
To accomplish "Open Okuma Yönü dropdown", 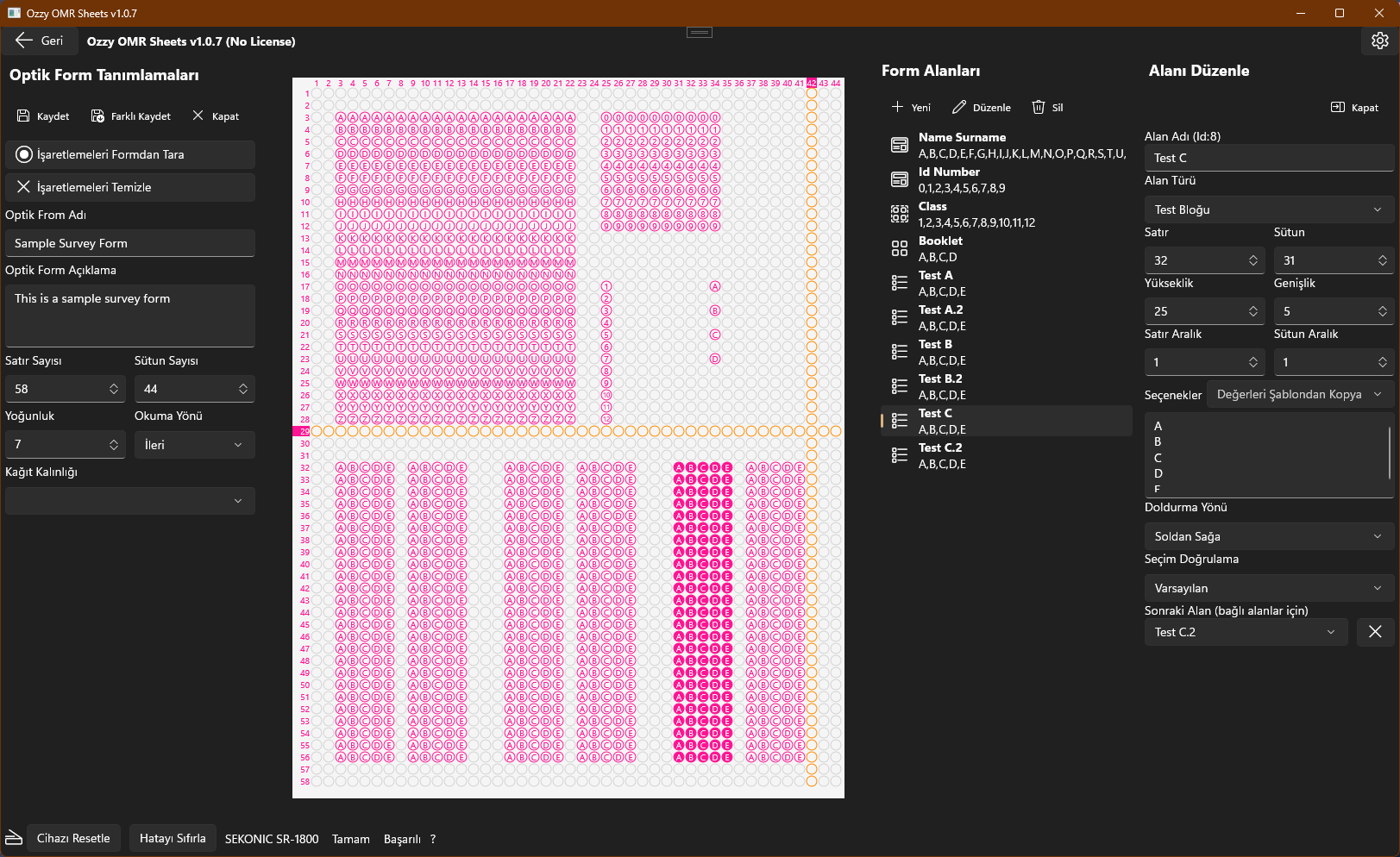I will pos(194,445).
